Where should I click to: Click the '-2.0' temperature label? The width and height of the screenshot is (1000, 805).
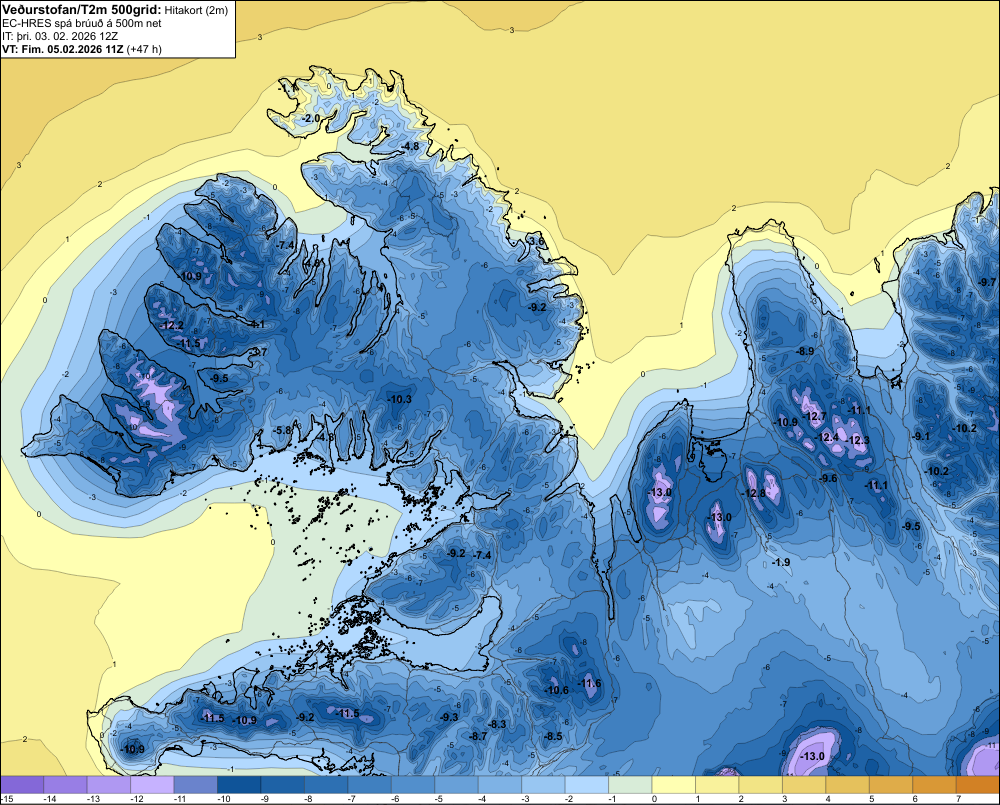(311, 119)
